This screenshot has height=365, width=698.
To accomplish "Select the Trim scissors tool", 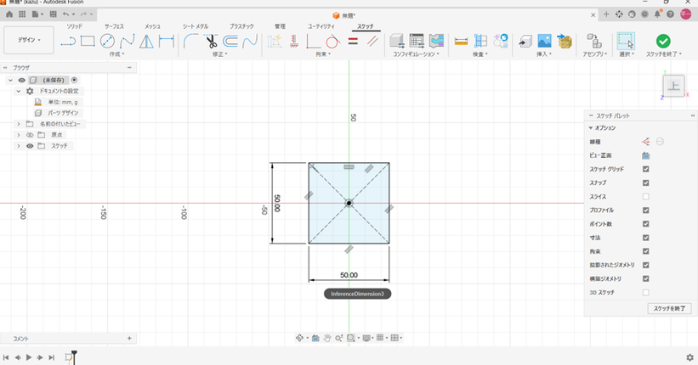I will 211,41.
